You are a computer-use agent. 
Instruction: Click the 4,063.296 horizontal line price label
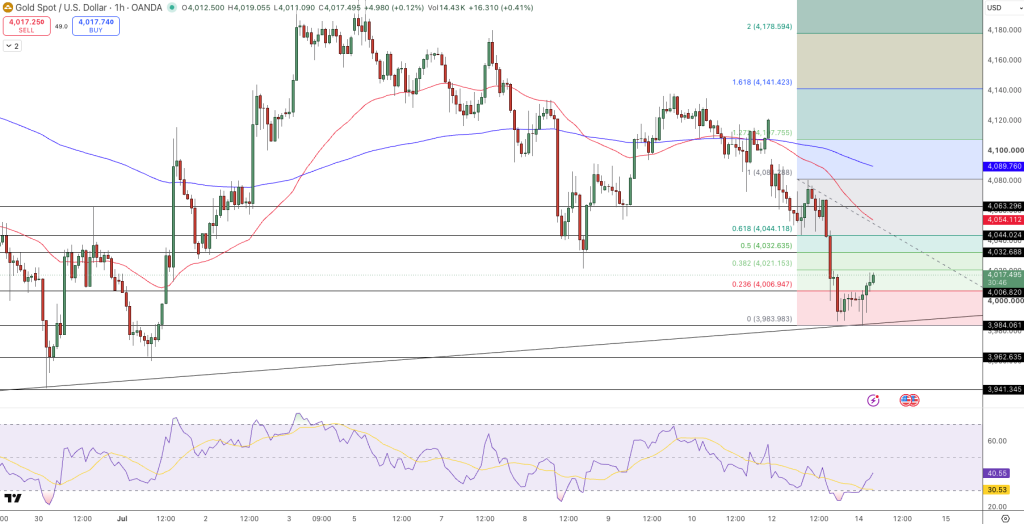click(x=1004, y=206)
